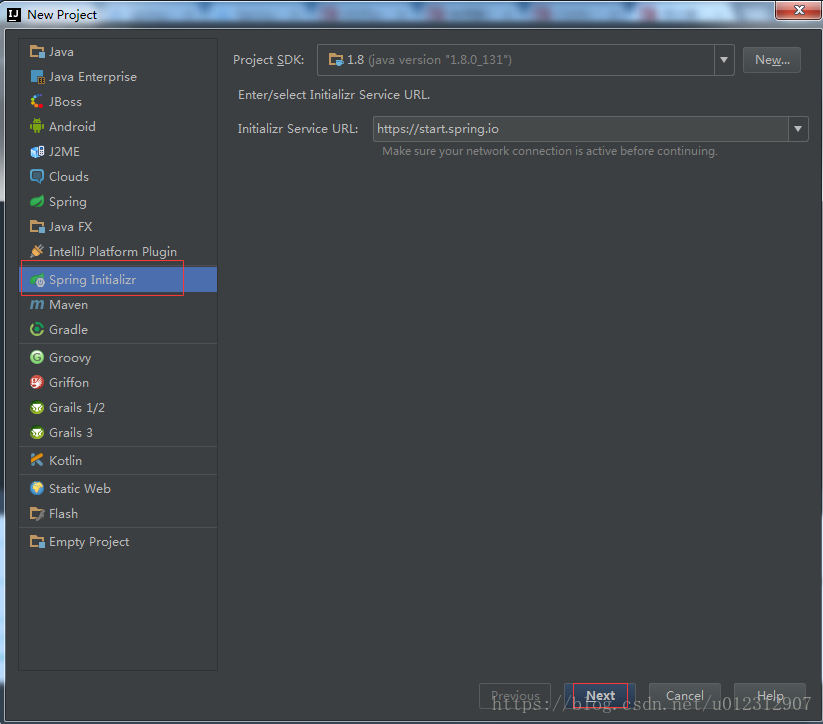823x724 pixels.
Task: Click the Groovy icon
Action: point(37,358)
